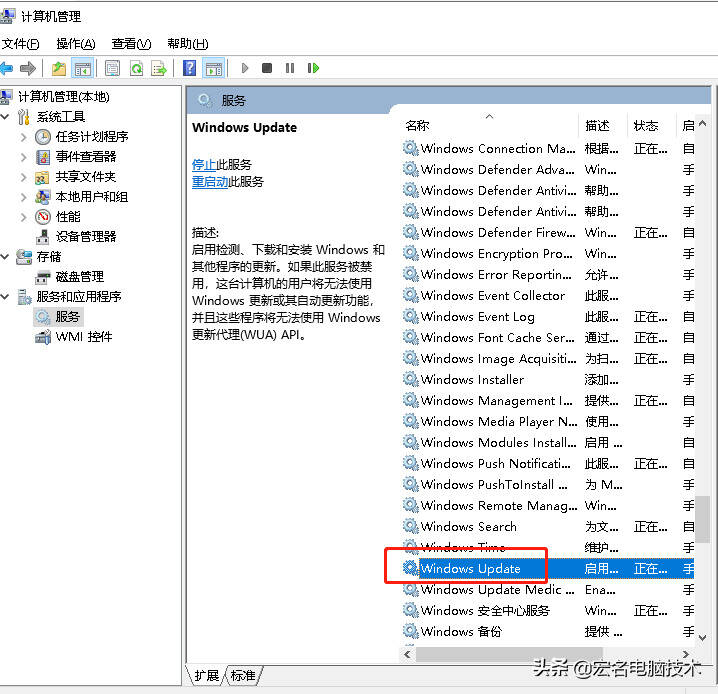Select the Windows Event Collector service
The image size is (718, 694).
[548, 296]
